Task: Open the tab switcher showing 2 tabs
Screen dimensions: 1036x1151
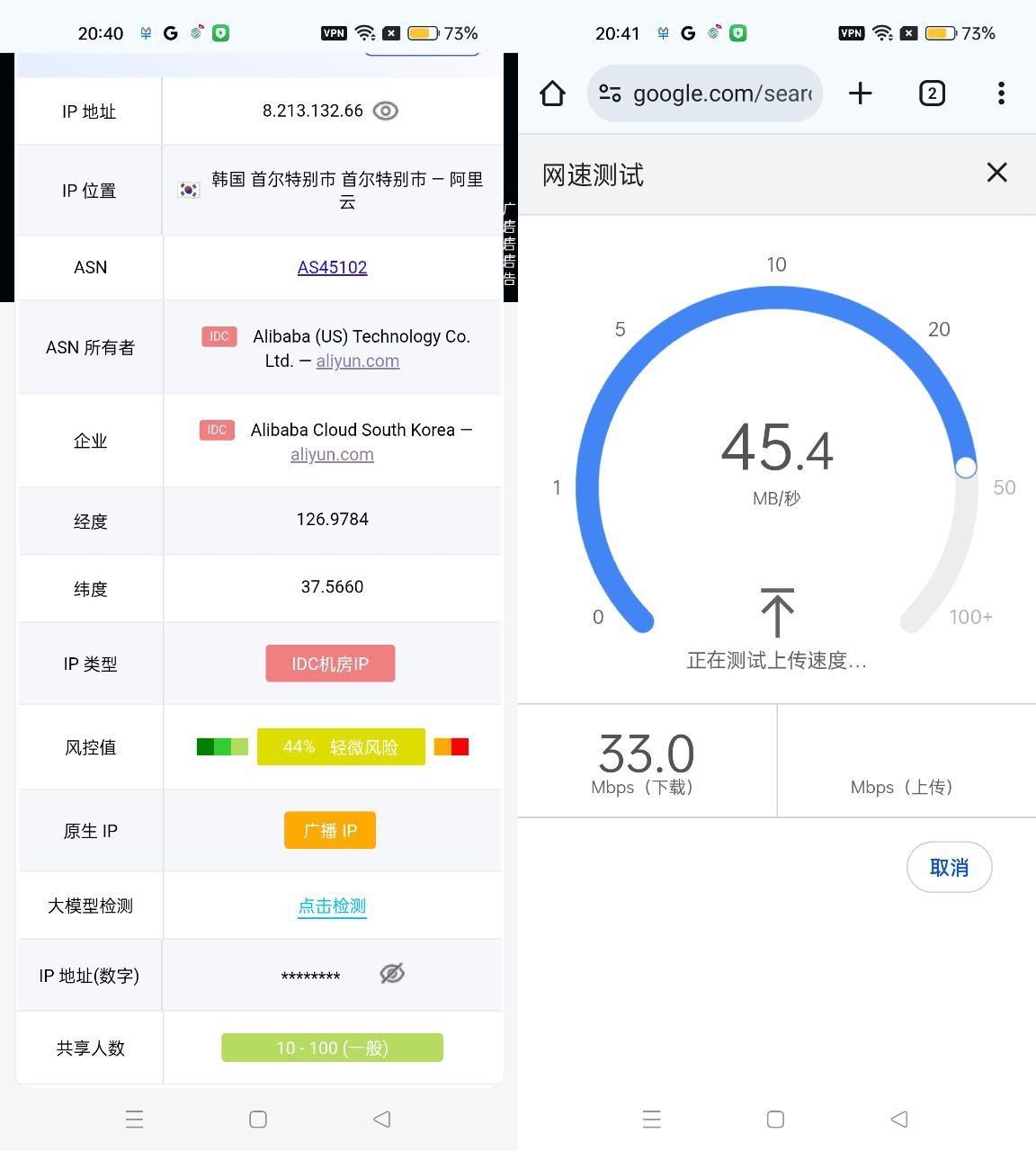Action: (x=932, y=93)
